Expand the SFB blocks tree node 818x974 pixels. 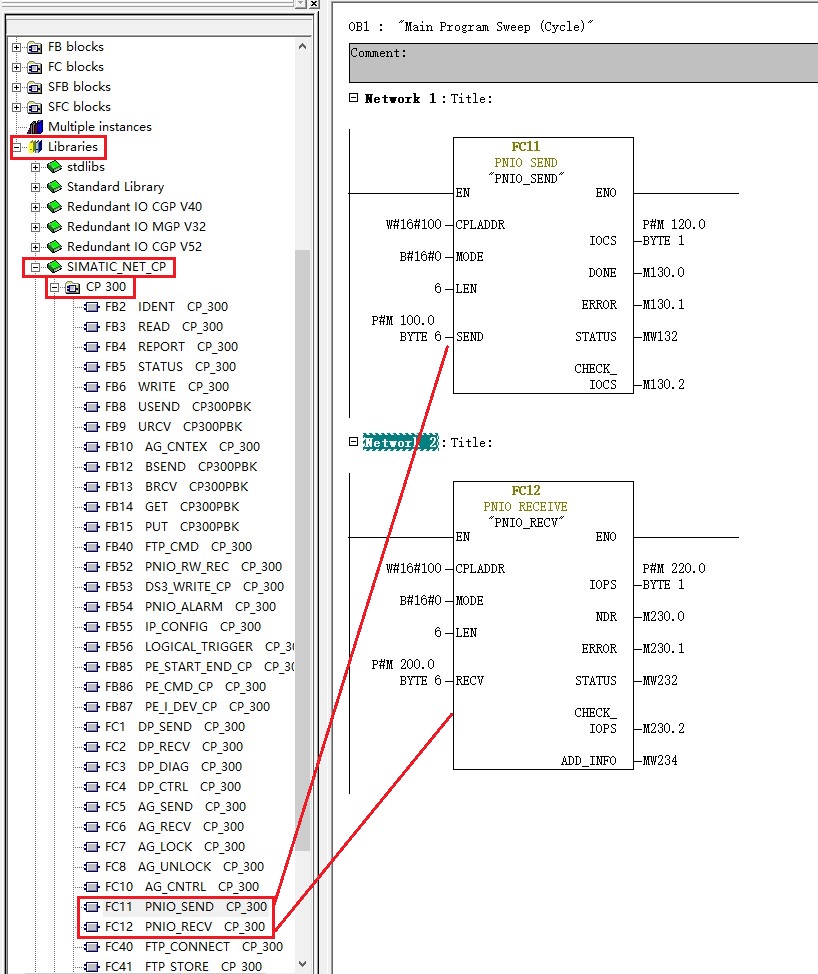point(17,87)
